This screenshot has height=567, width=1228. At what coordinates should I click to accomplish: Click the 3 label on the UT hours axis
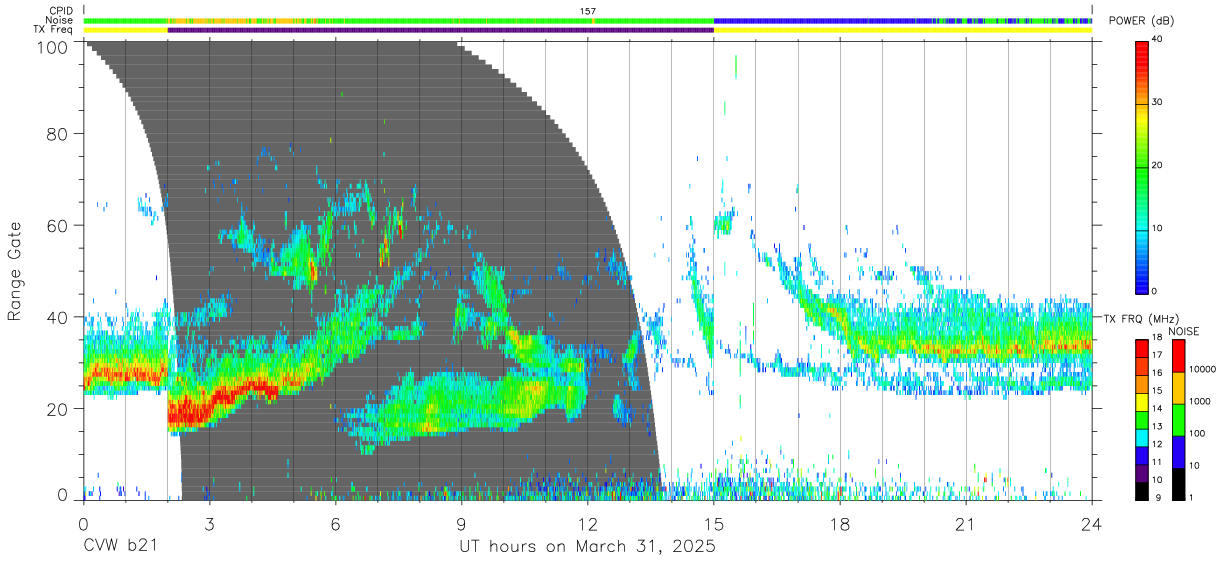209,524
